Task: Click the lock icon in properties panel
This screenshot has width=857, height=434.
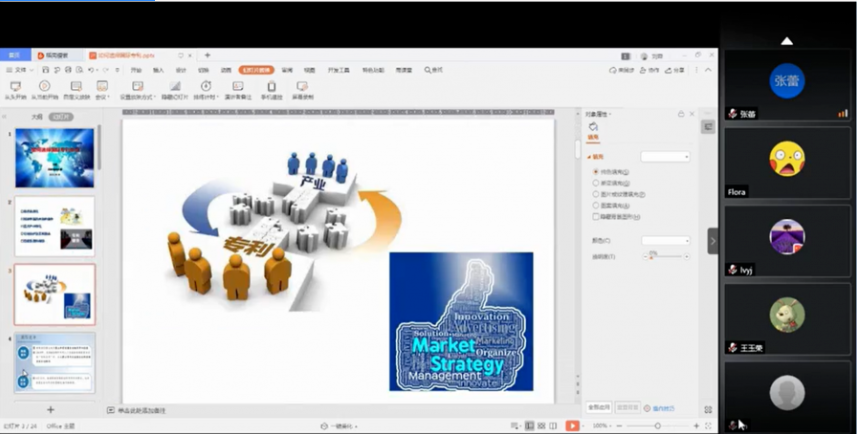Action: coord(681,114)
